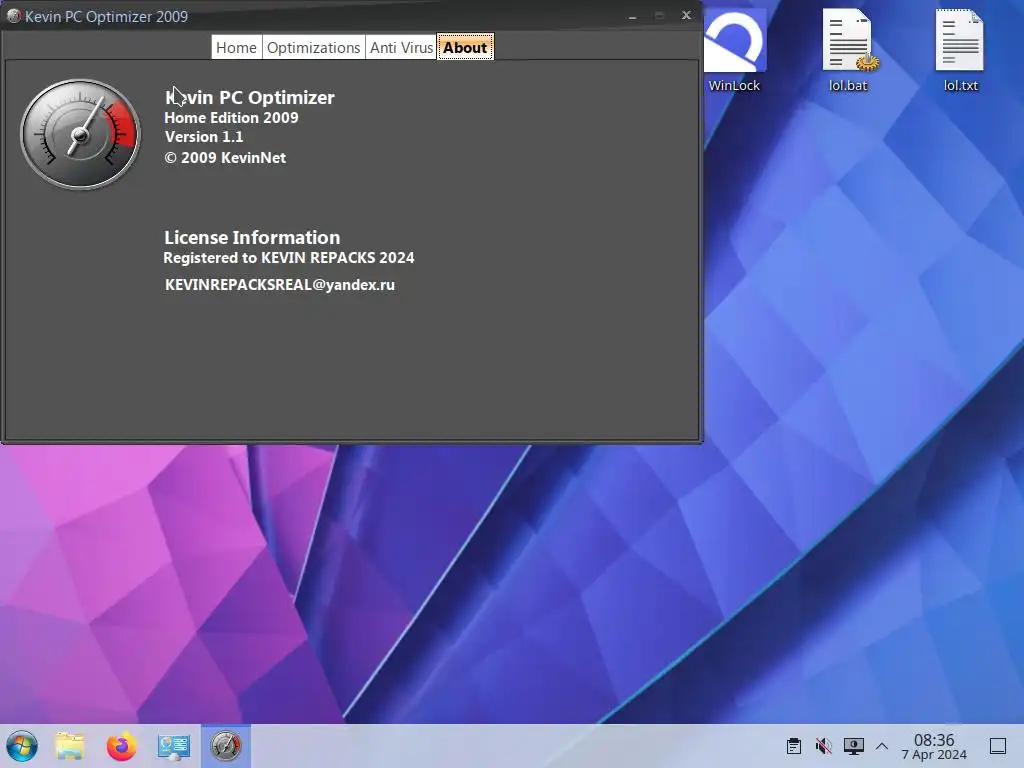
Task: Go to the Anti Virus tab
Action: tap(401, 48)
